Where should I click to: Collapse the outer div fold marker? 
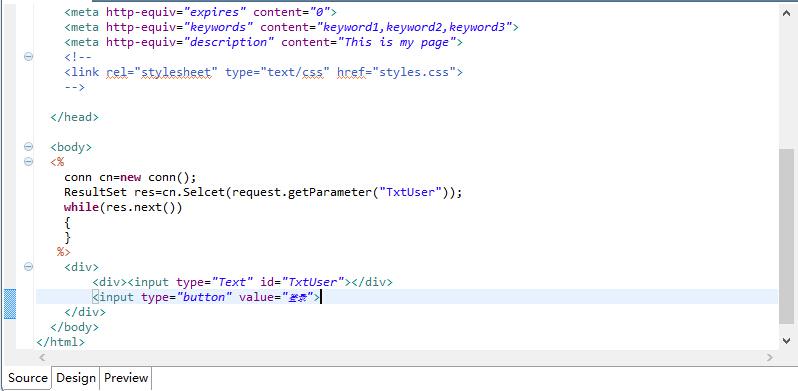(x=28, y=267)
